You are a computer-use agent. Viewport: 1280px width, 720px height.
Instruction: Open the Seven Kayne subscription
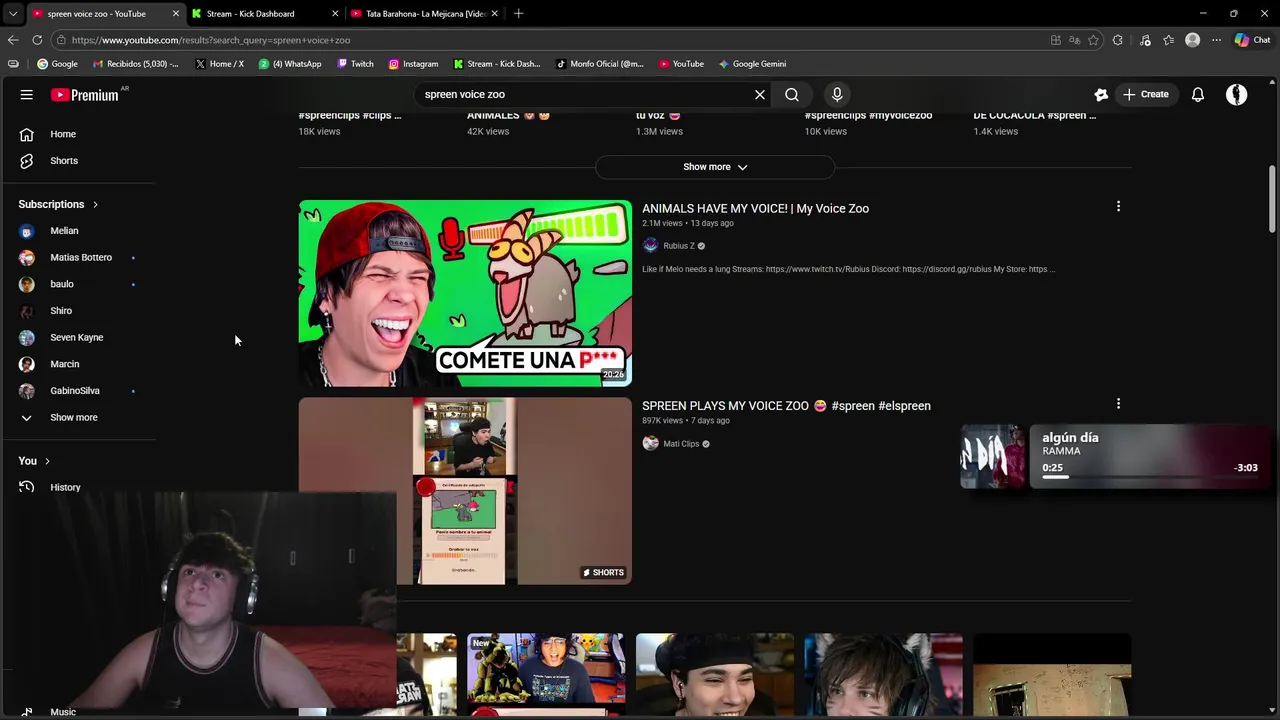(x=78, y=338)
